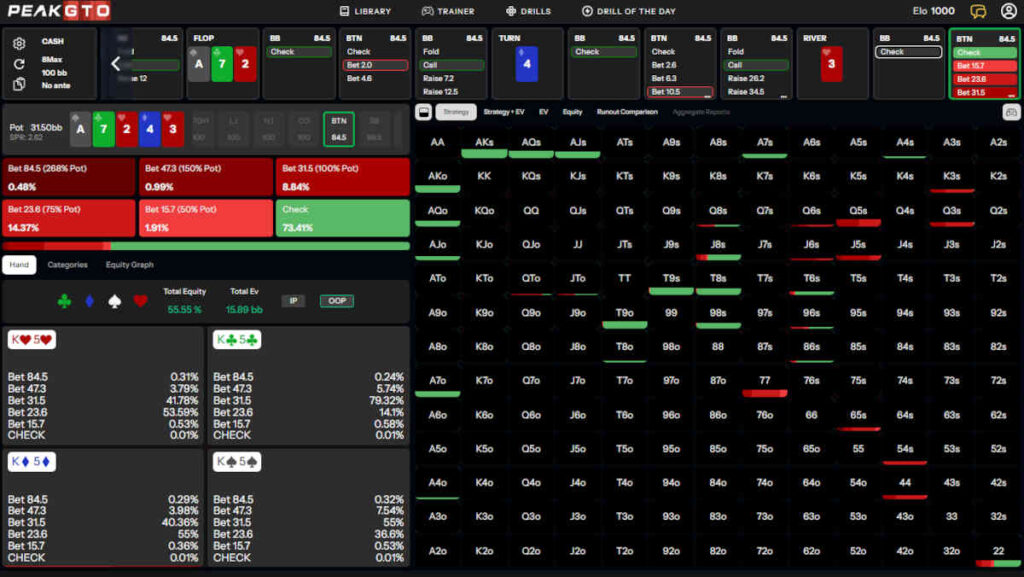Click the red 2 card in FLOP panel
Screen dimensions: 1024x577
click(x=245, y=64)
